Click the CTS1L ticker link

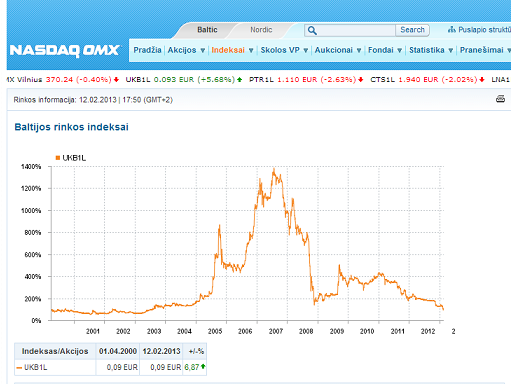pos(382,79)
